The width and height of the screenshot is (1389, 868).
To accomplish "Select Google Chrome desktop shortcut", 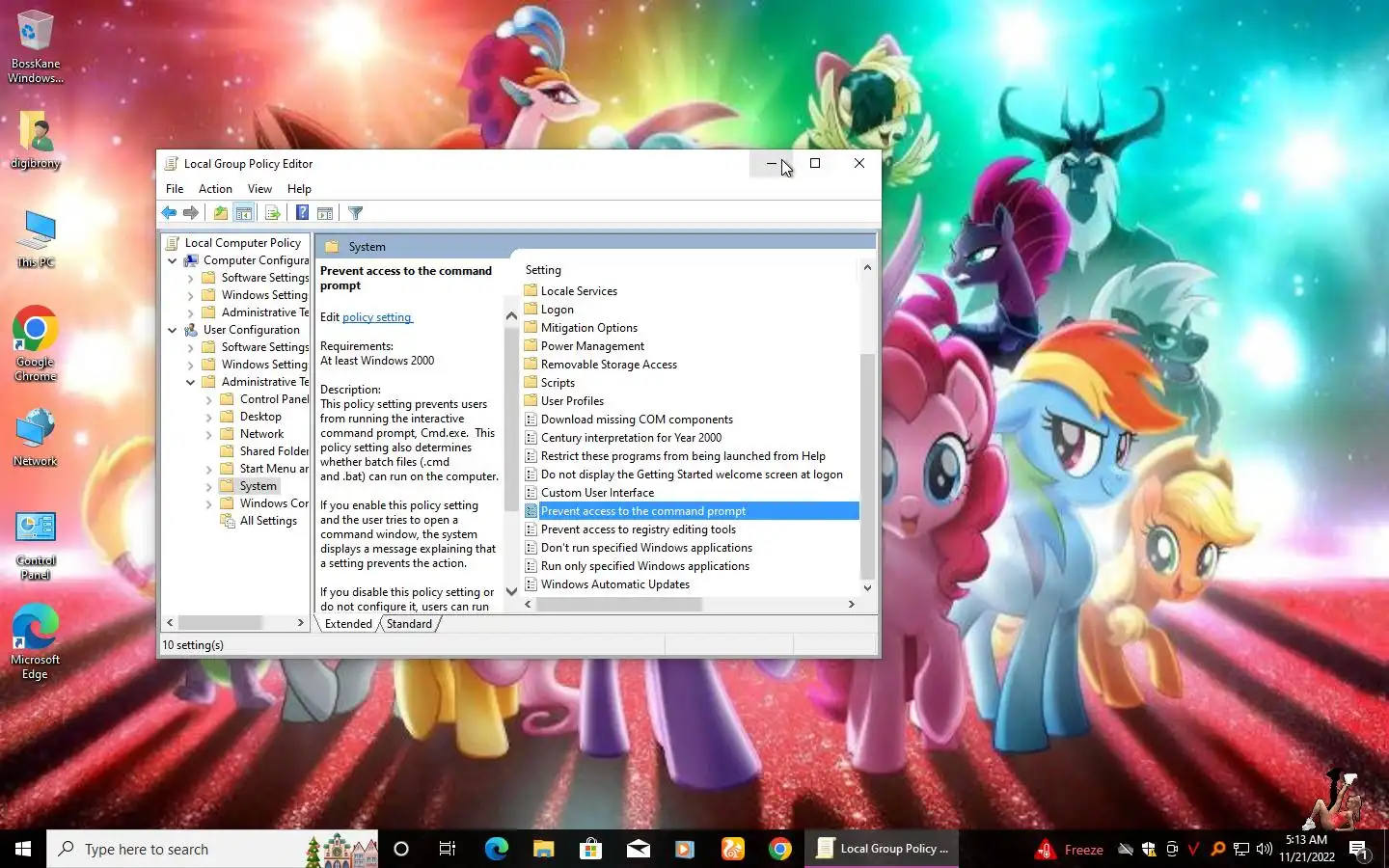I will click(x=35, y=344).
